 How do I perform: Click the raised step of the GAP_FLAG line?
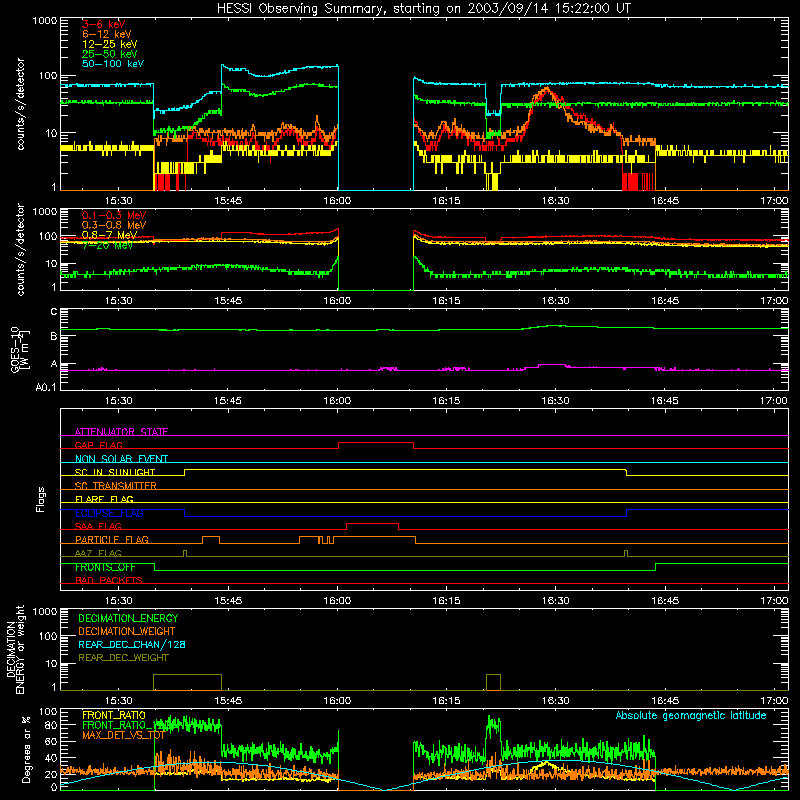(x=376, y=442)
